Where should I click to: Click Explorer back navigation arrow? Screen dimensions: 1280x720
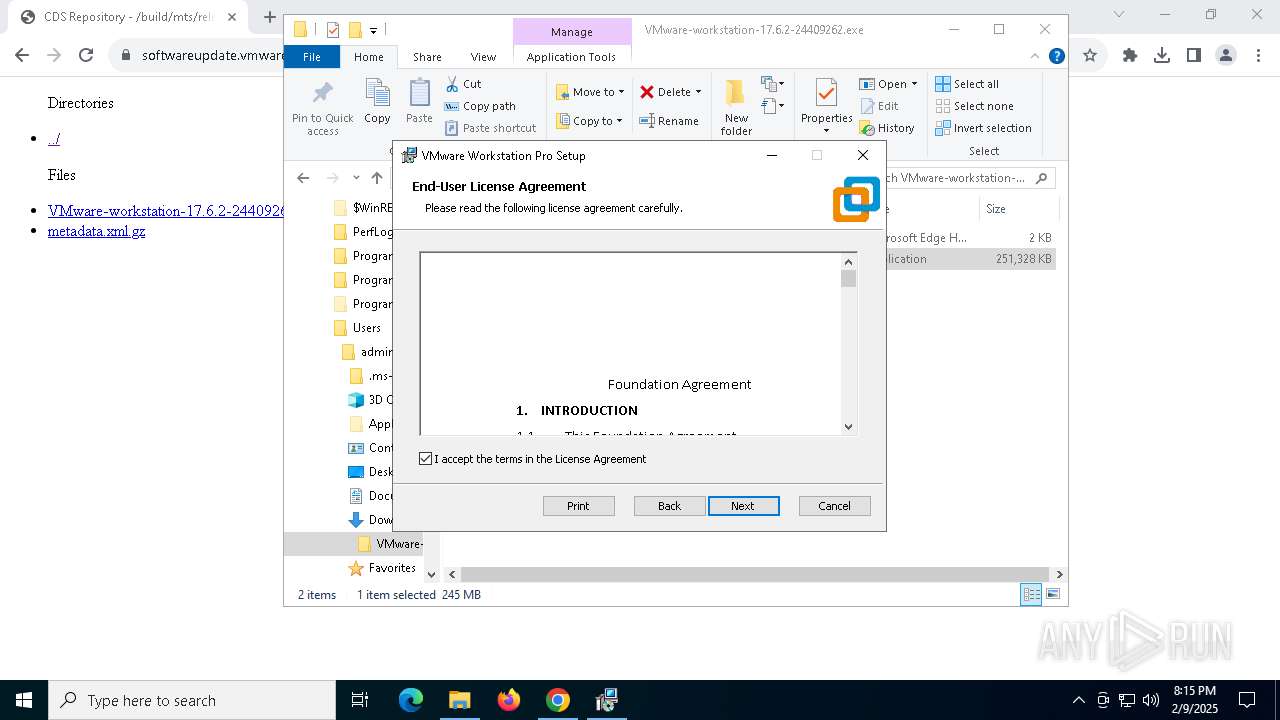pyautogui.click(x=303, y=178)
